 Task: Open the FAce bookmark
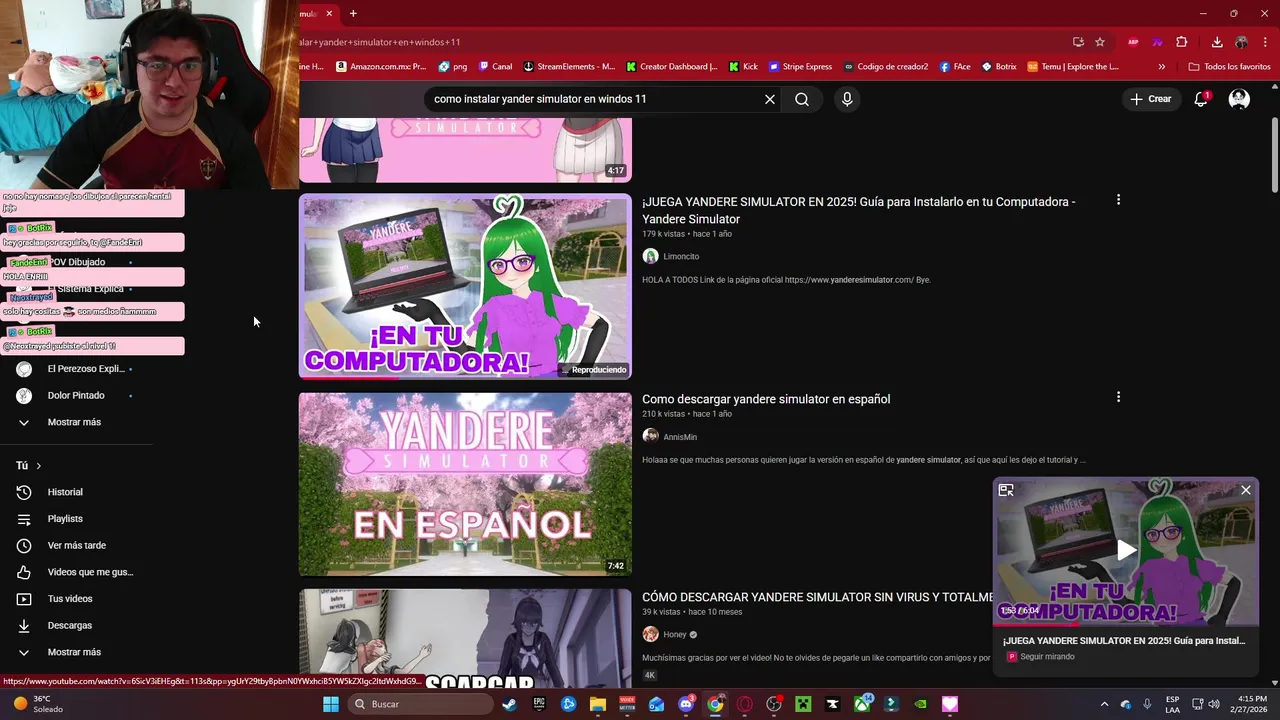coord(955,67)
